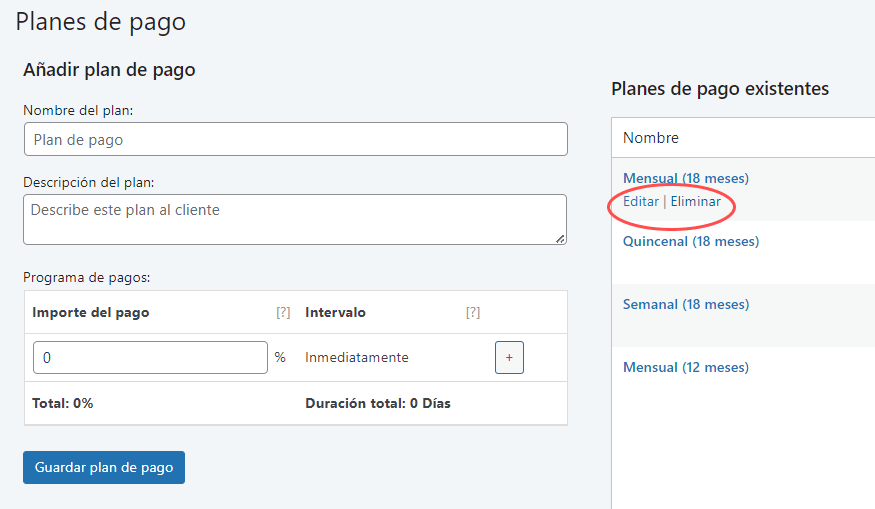875x509 pixels.
Task: Click the help icon beside Intervalo
Action: point(473,313)
